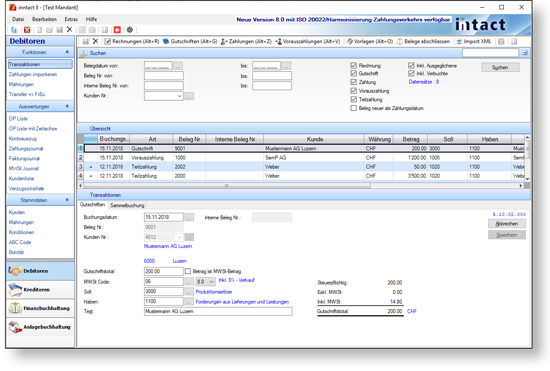The width and height of the screenshot is (550, 371).
Task: Open the Bearbeiten menu
Action: [44, 19]
